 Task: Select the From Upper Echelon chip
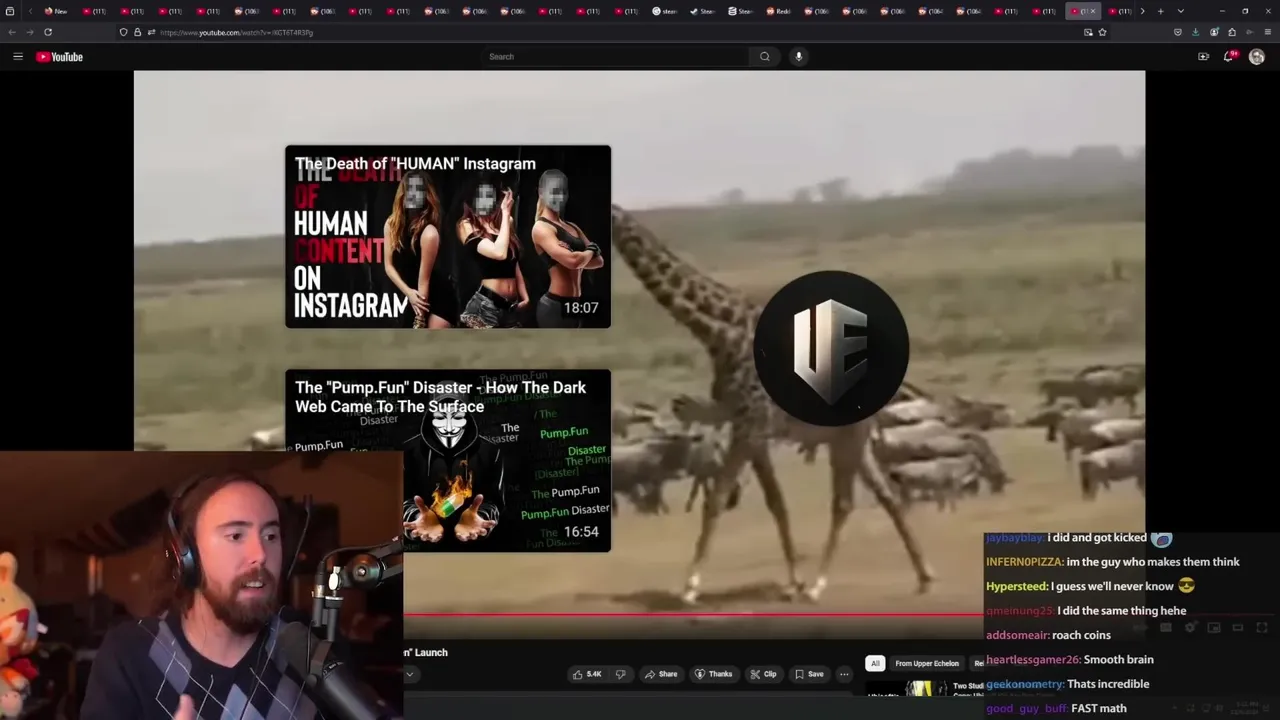click(927, 663)
